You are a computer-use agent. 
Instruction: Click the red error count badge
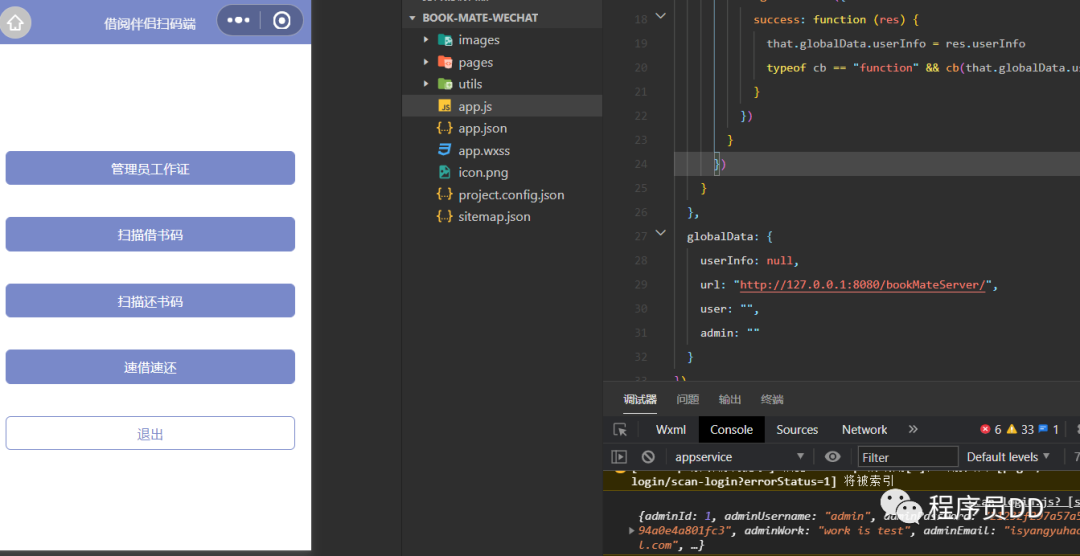990,430
